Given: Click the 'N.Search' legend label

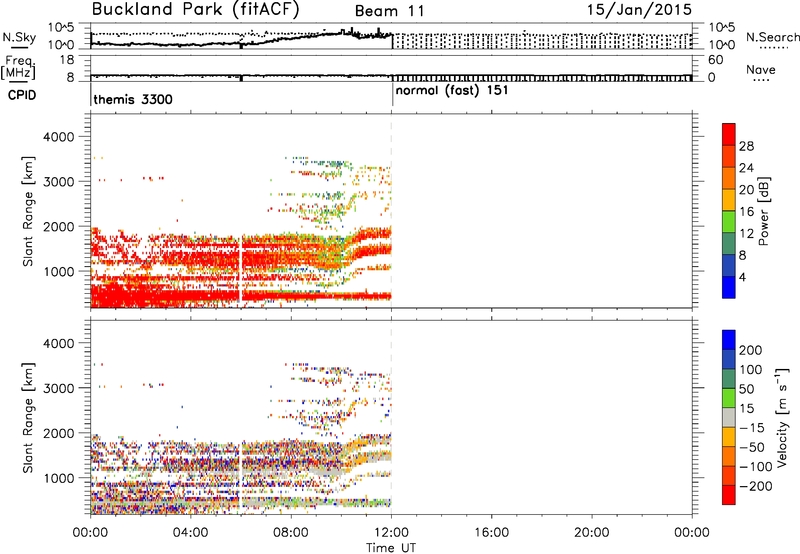Looking at the screenshot, I should [772, 37].
